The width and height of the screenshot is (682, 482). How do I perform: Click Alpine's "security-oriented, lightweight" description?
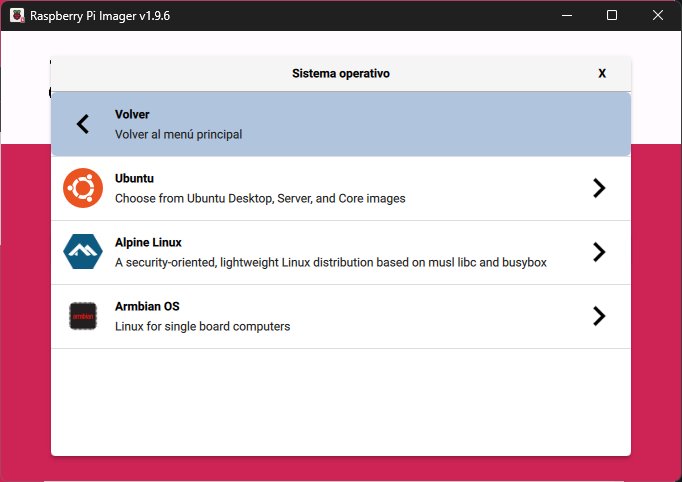point(330,262)
